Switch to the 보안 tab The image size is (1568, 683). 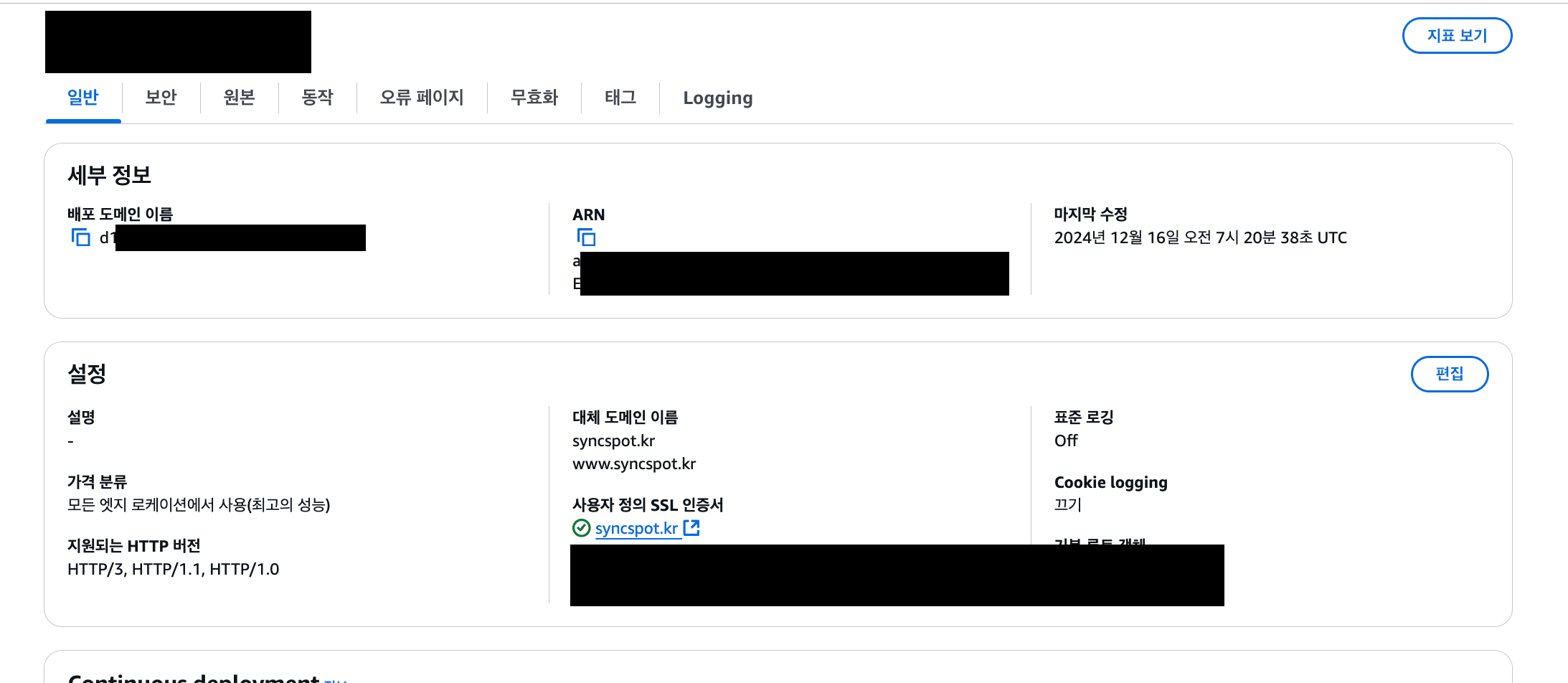[x=161, y=98]
